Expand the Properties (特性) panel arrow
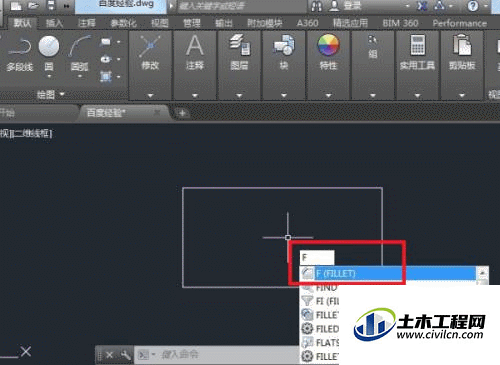 [x=328, y=96]
